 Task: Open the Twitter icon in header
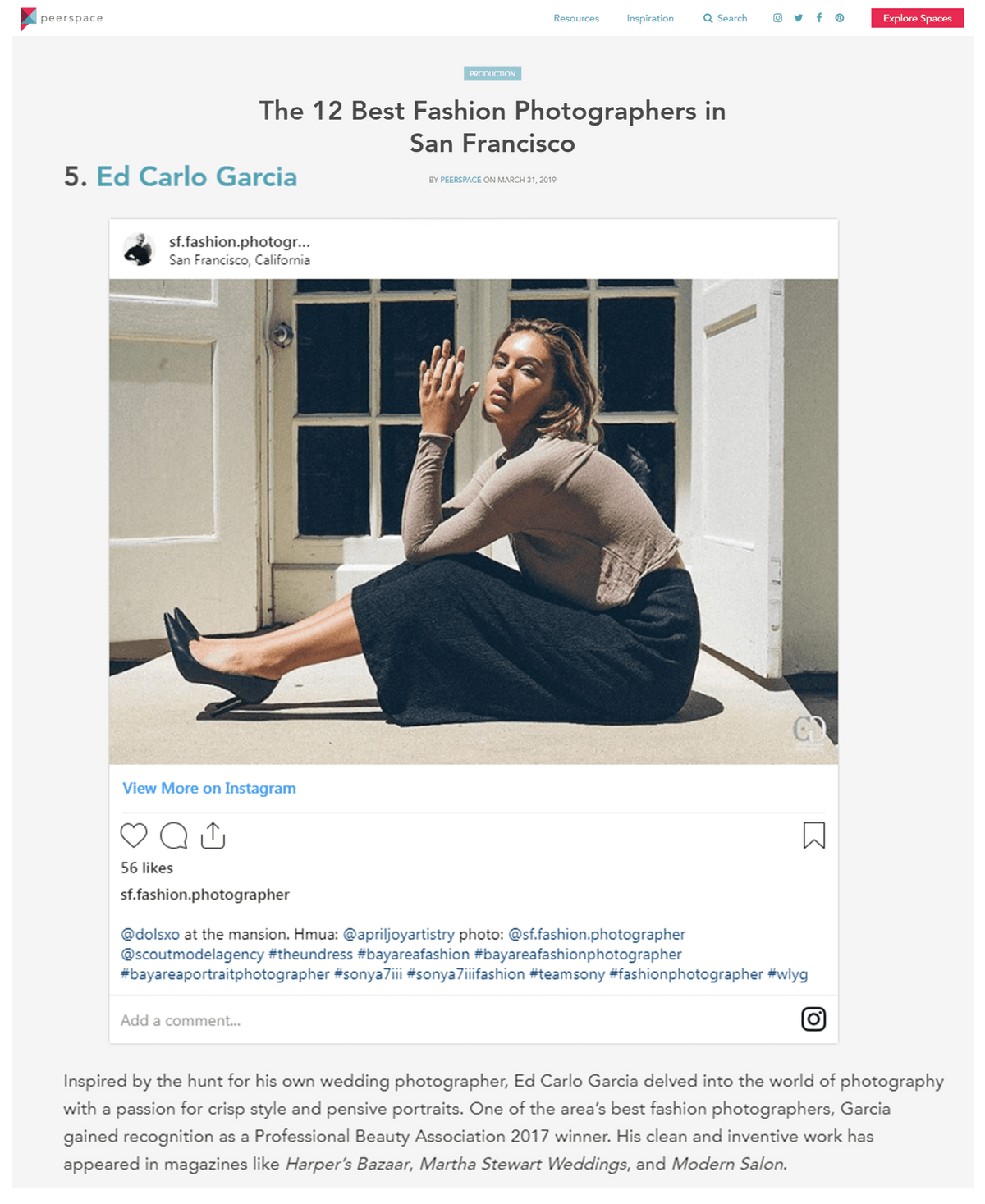tap(798, 18)
